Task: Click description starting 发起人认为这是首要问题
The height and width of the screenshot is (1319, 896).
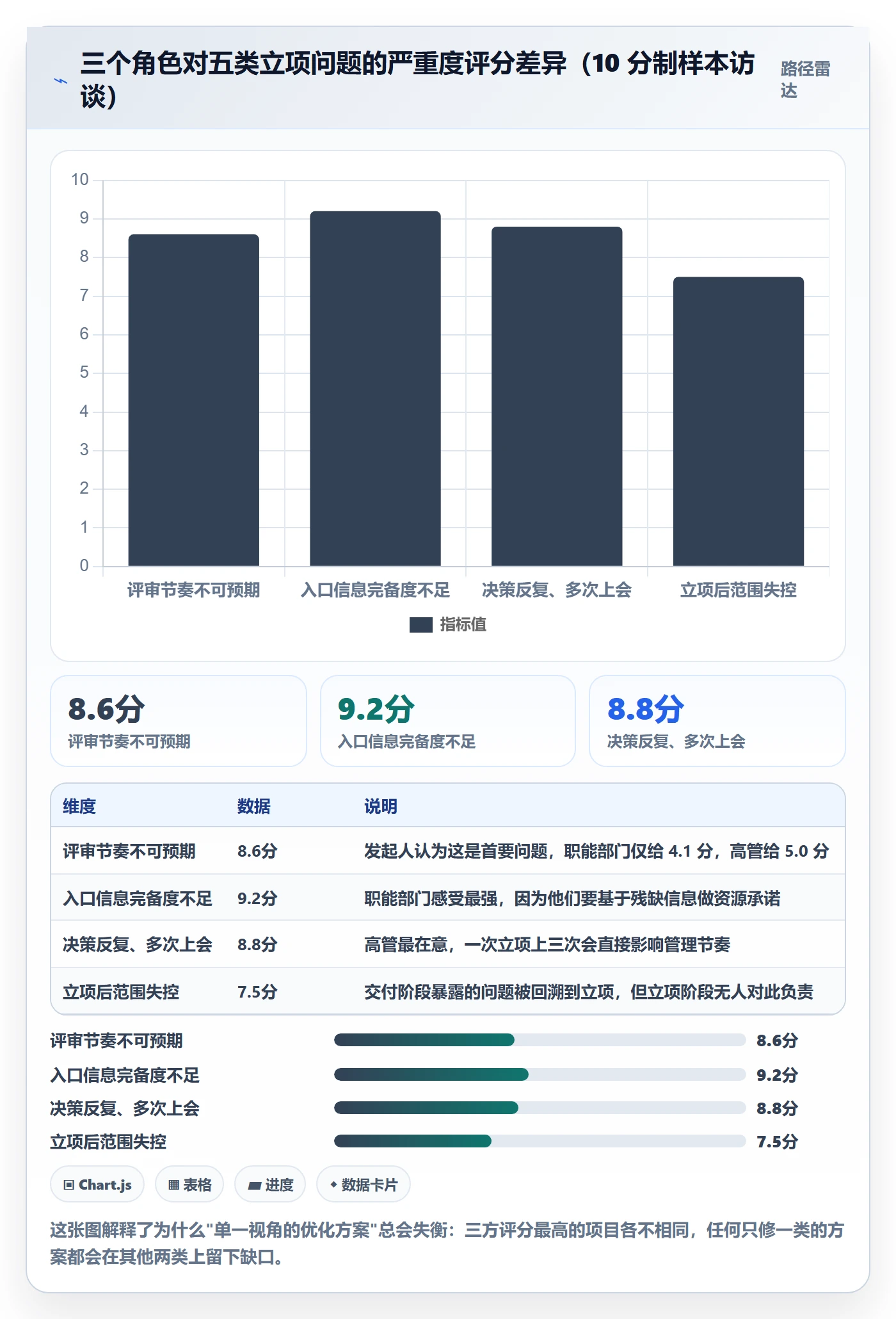Action: (596, 852)
